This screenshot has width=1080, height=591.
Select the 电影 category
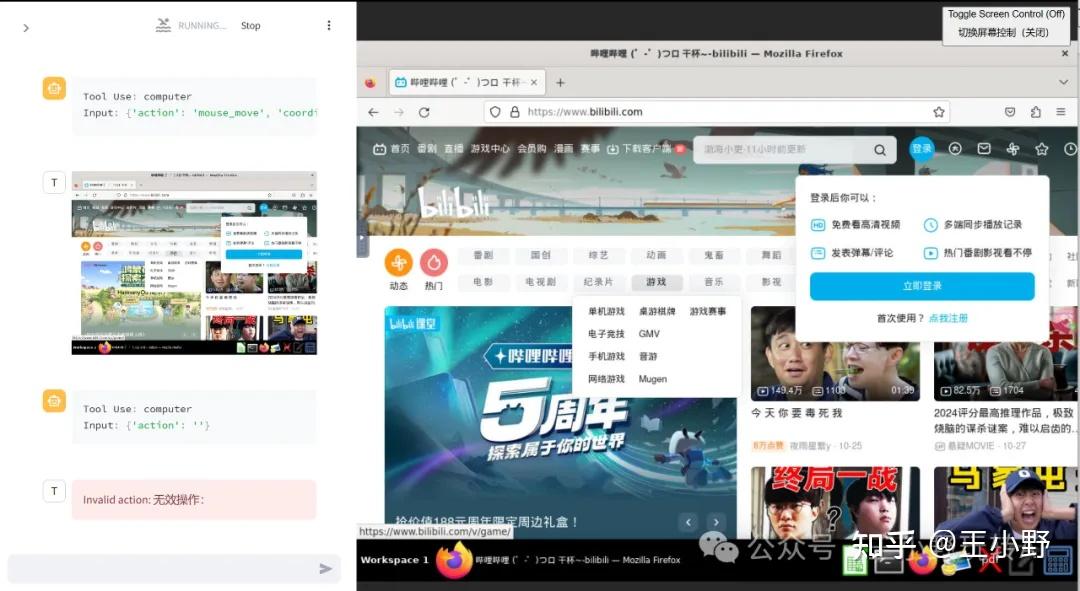point(483,282)
